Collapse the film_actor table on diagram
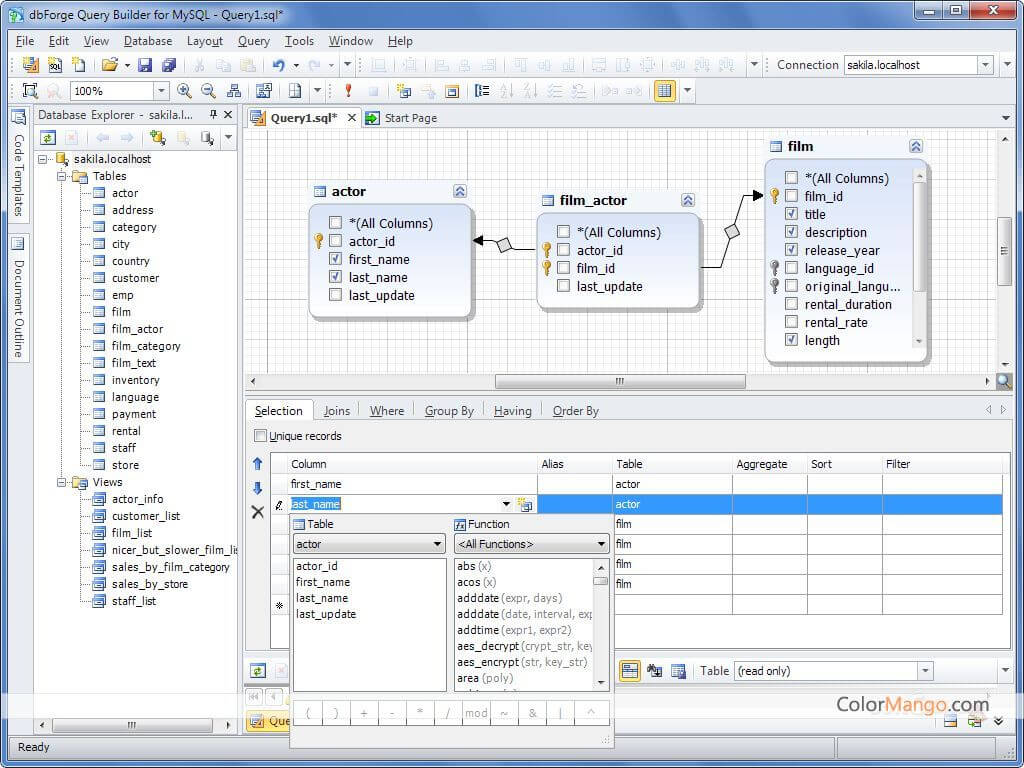Screen dimensions: 1024x768 (688, 200)
